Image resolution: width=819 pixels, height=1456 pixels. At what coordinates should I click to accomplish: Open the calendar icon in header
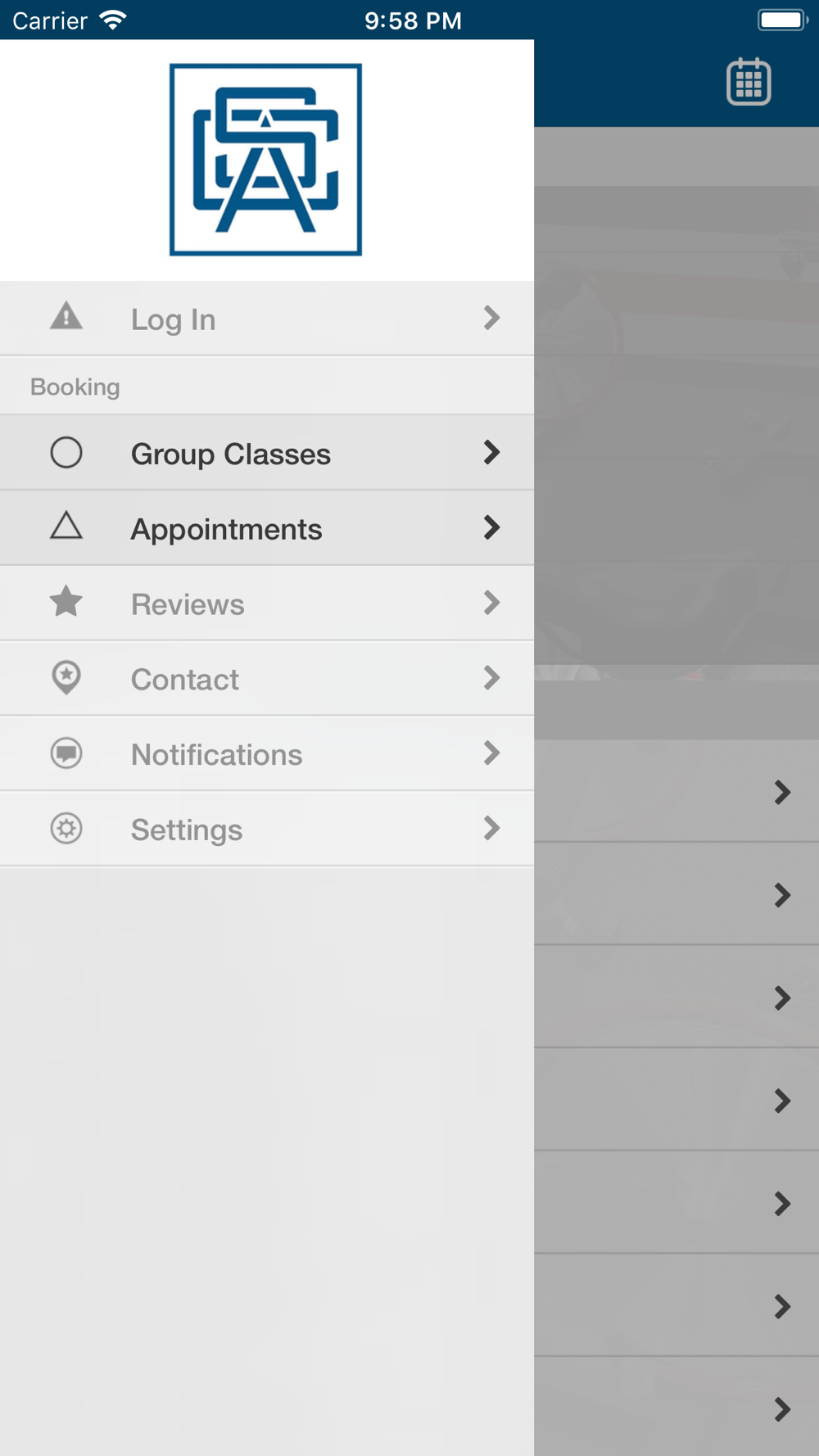pos(749,81)
